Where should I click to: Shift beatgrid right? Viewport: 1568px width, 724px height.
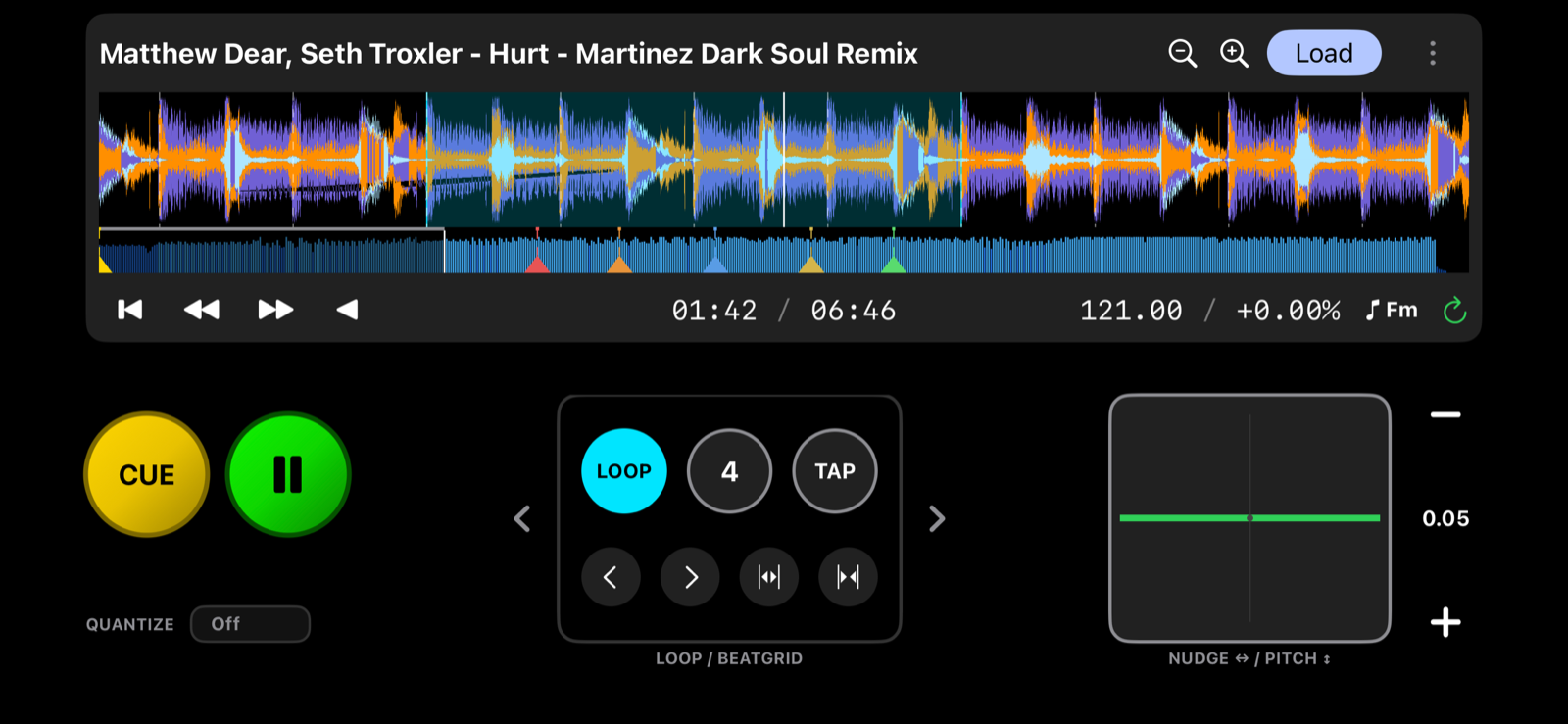[x=690, y=577]
